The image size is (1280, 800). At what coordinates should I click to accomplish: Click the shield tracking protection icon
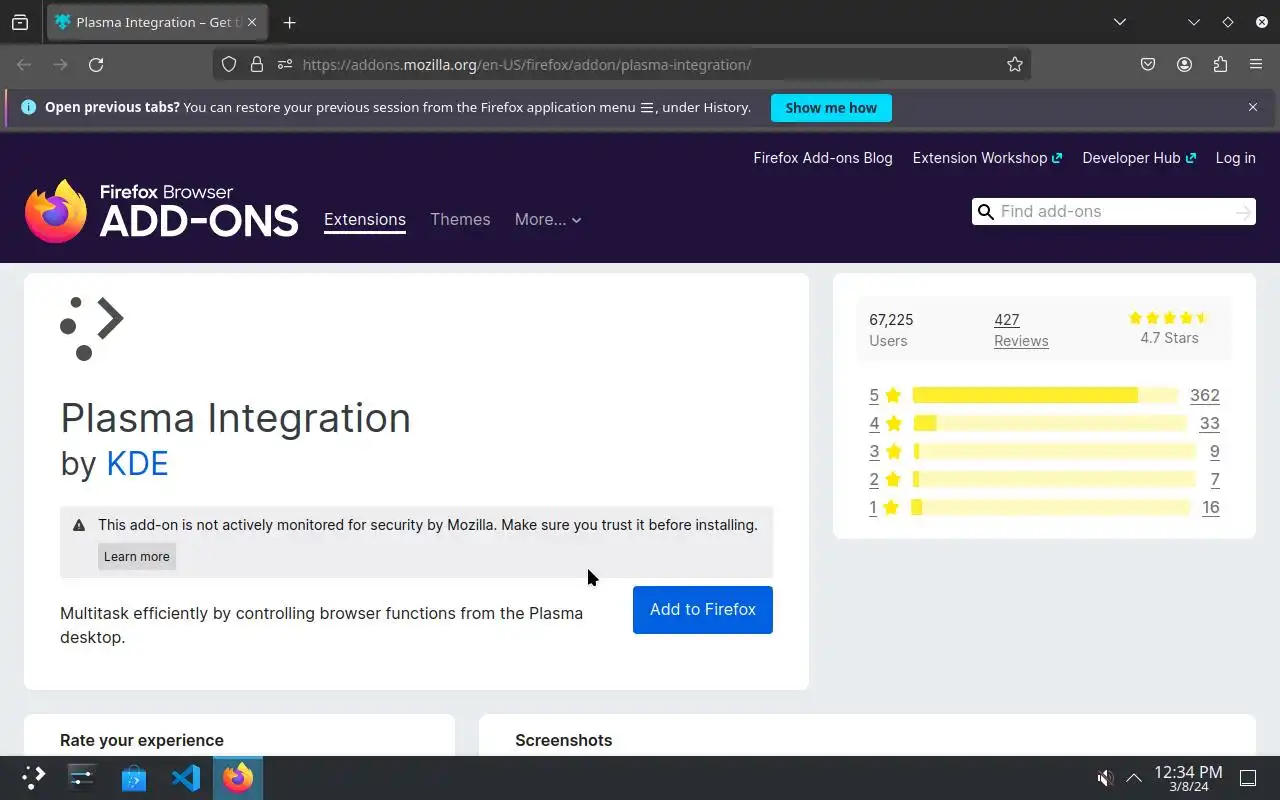[x=229, y=64]
